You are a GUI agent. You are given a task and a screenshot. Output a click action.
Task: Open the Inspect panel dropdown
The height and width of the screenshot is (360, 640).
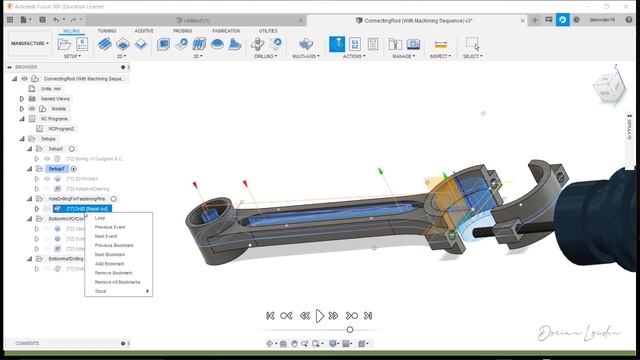tap(440, 56)
